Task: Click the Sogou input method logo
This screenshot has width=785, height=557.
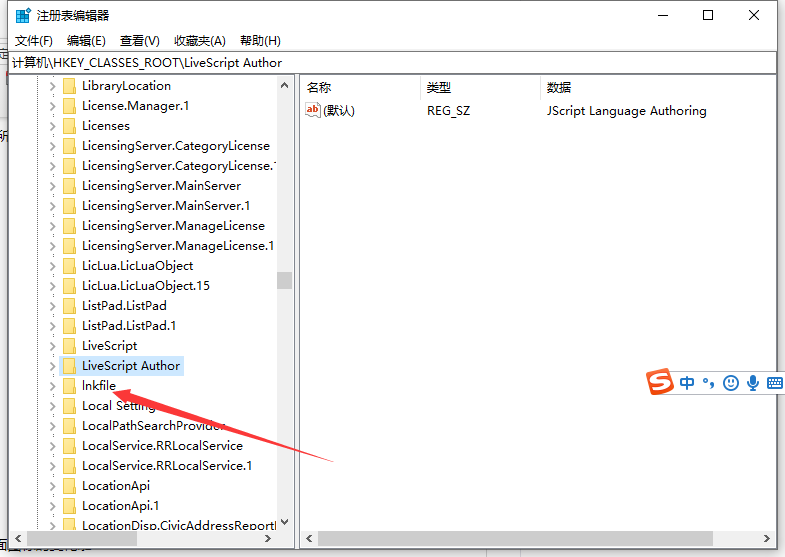Action: point(659,382)
